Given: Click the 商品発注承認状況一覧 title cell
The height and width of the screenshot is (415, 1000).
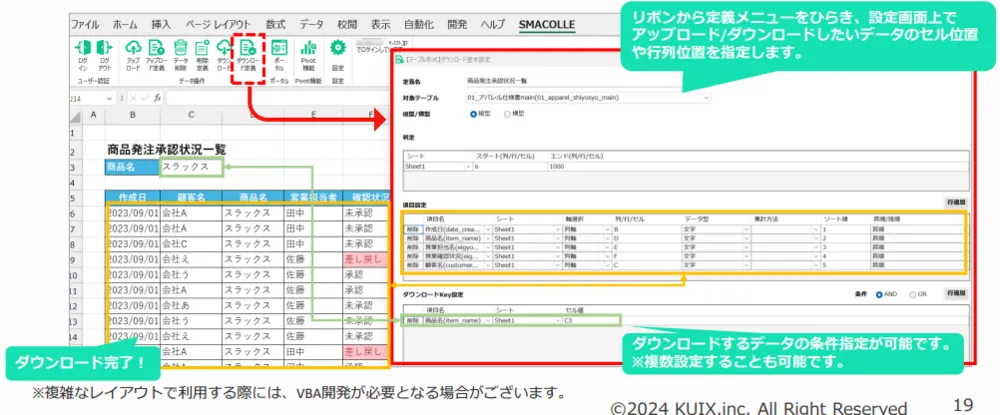Looking at the screenshot, I should (167, 150).
